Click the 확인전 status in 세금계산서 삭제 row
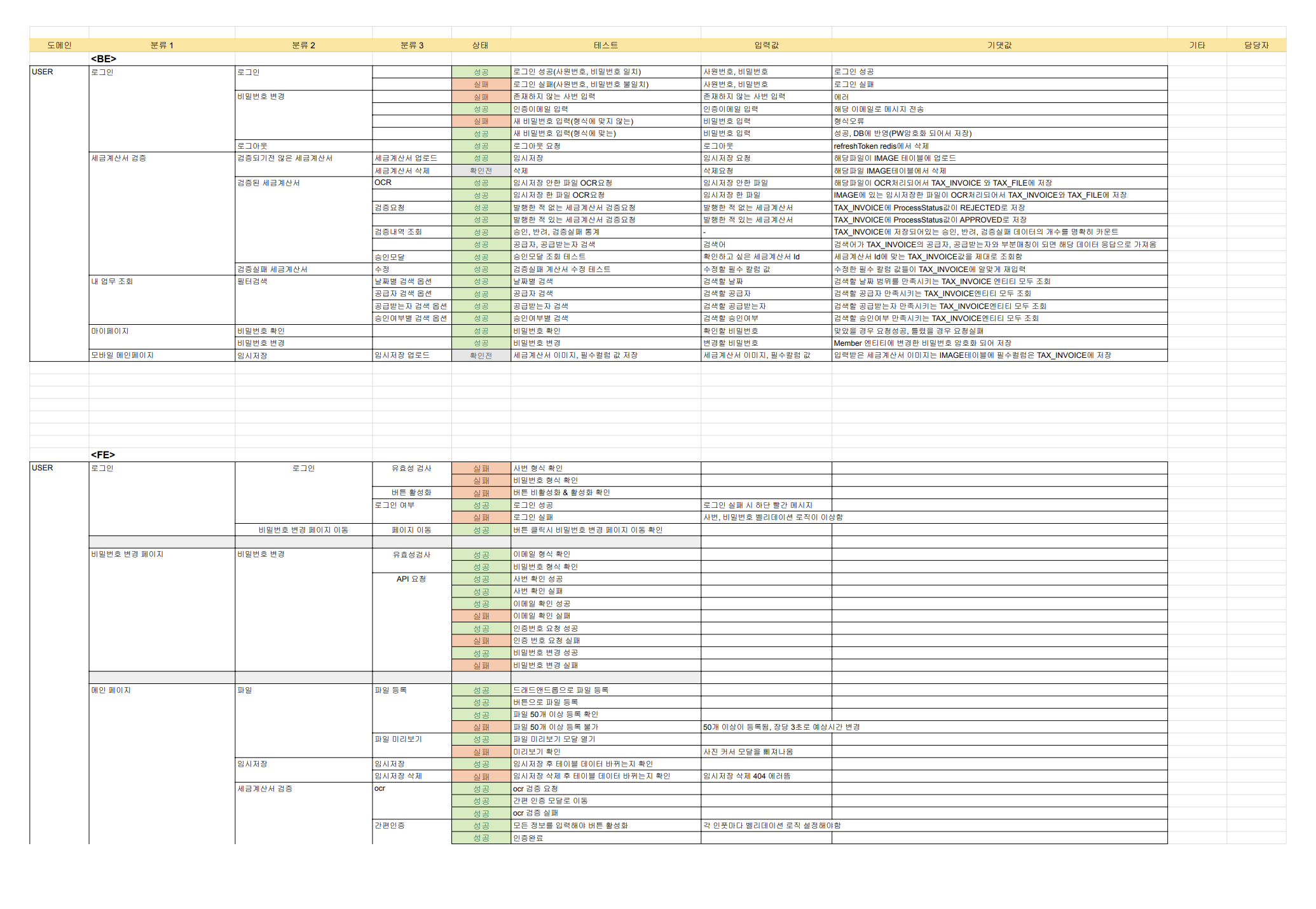The image size is (1316, 909). tap(481, 171)
